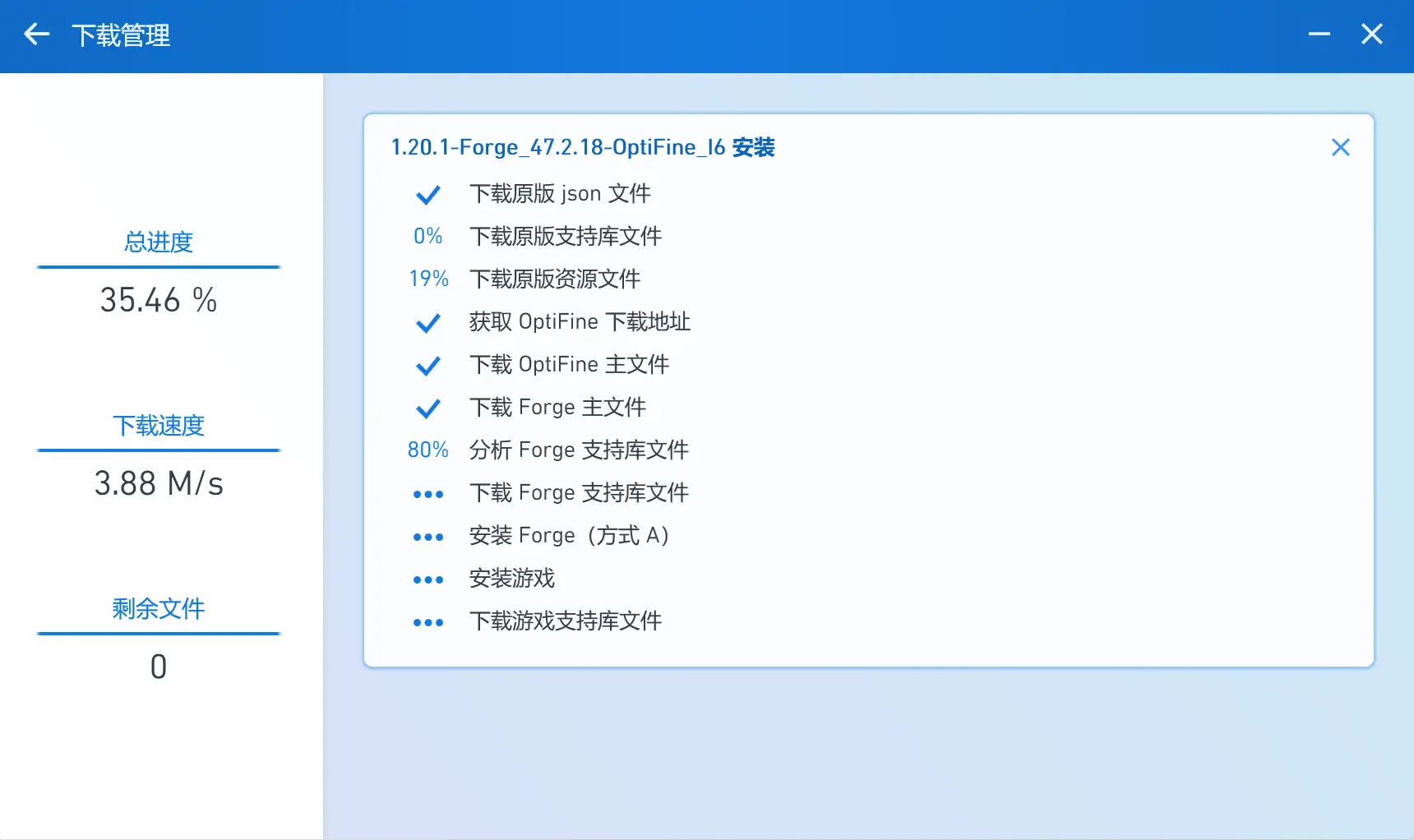Click the 下载原版 json 文件 step

560,193
